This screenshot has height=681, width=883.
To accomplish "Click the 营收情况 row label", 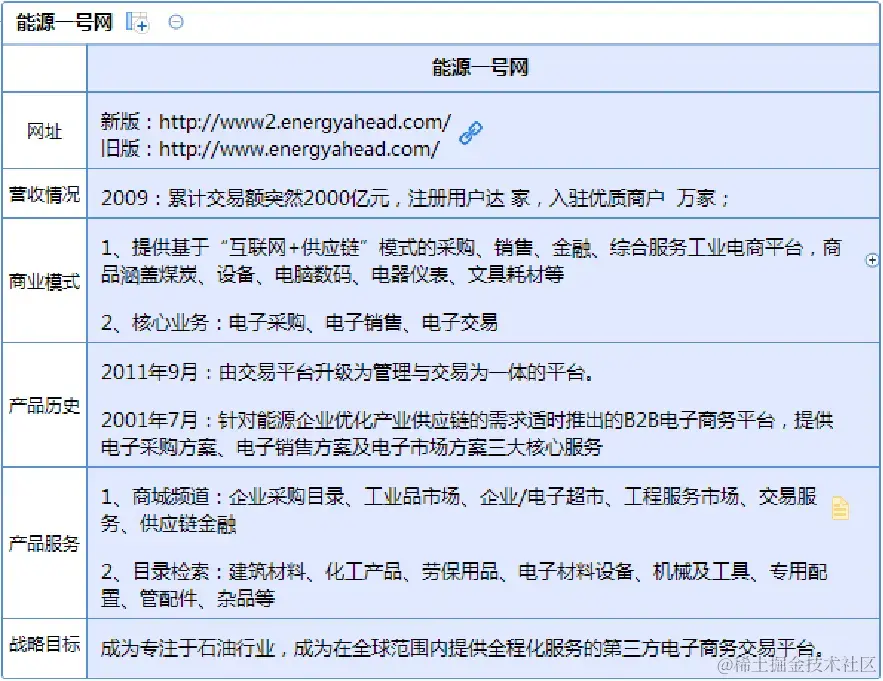I will coord(44,194).
